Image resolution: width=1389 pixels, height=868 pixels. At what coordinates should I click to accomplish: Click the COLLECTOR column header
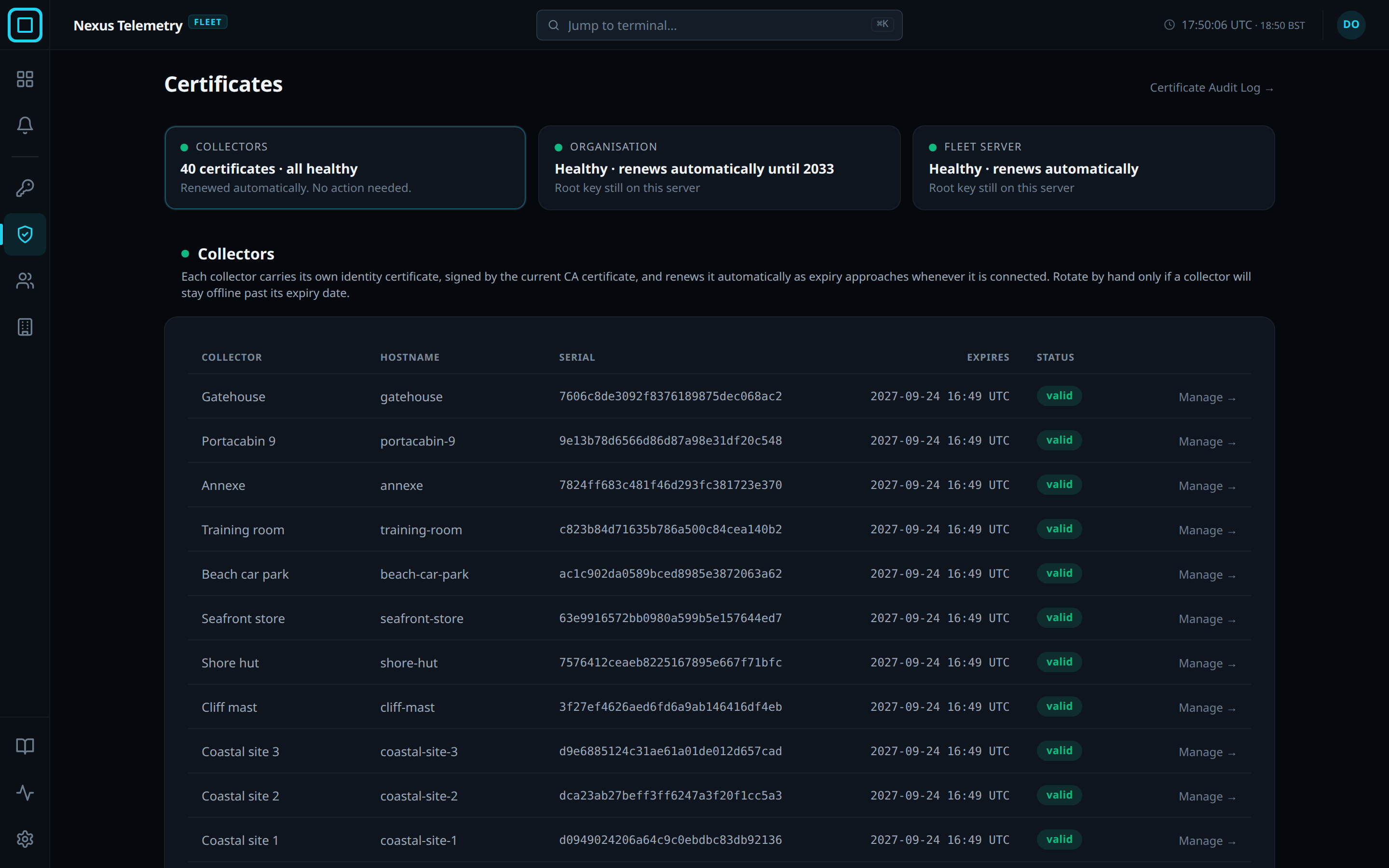click(231, 357)
